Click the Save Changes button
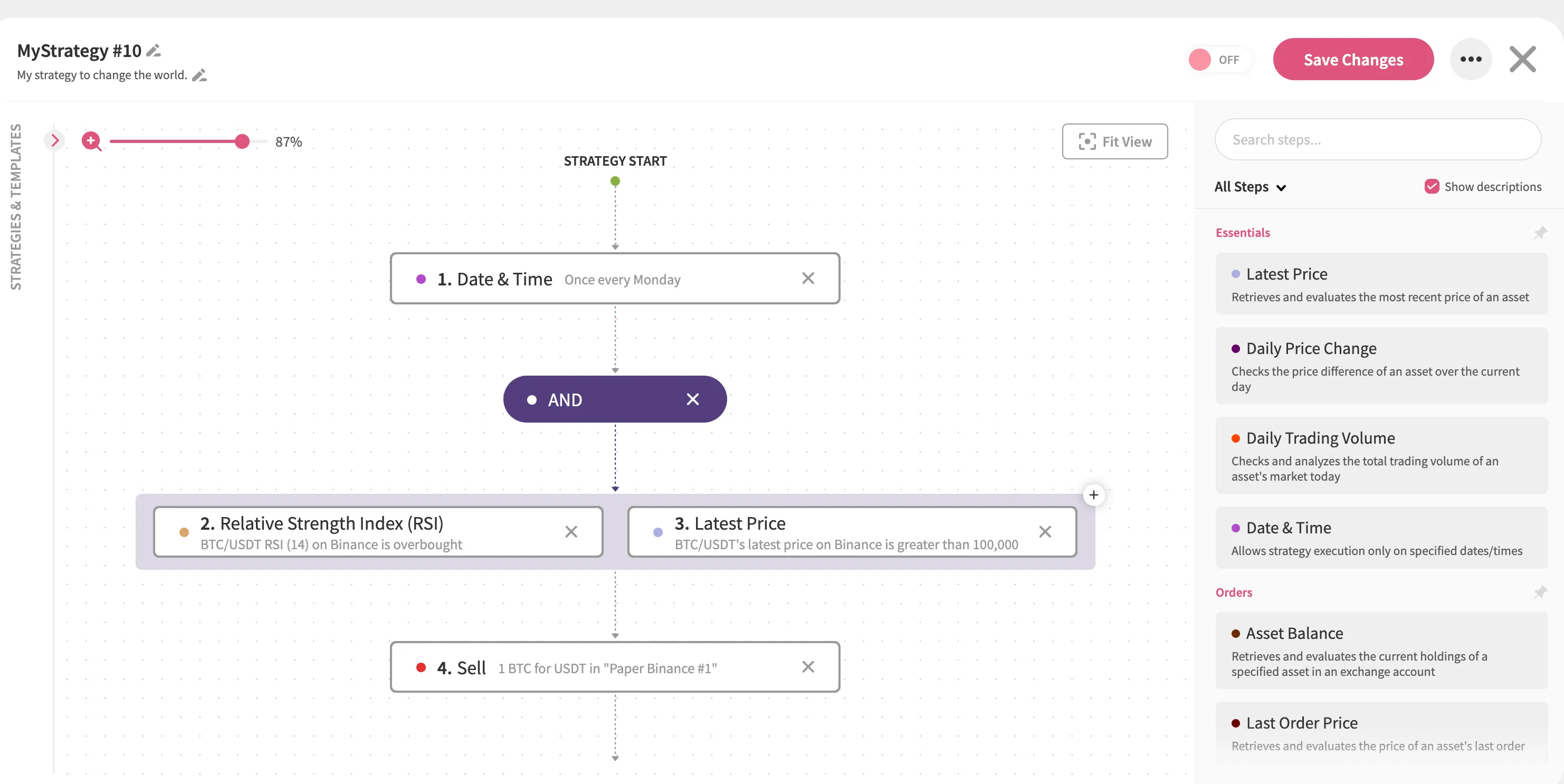The width and height of the screenshot is (1564, 784). coord(1353,60)
